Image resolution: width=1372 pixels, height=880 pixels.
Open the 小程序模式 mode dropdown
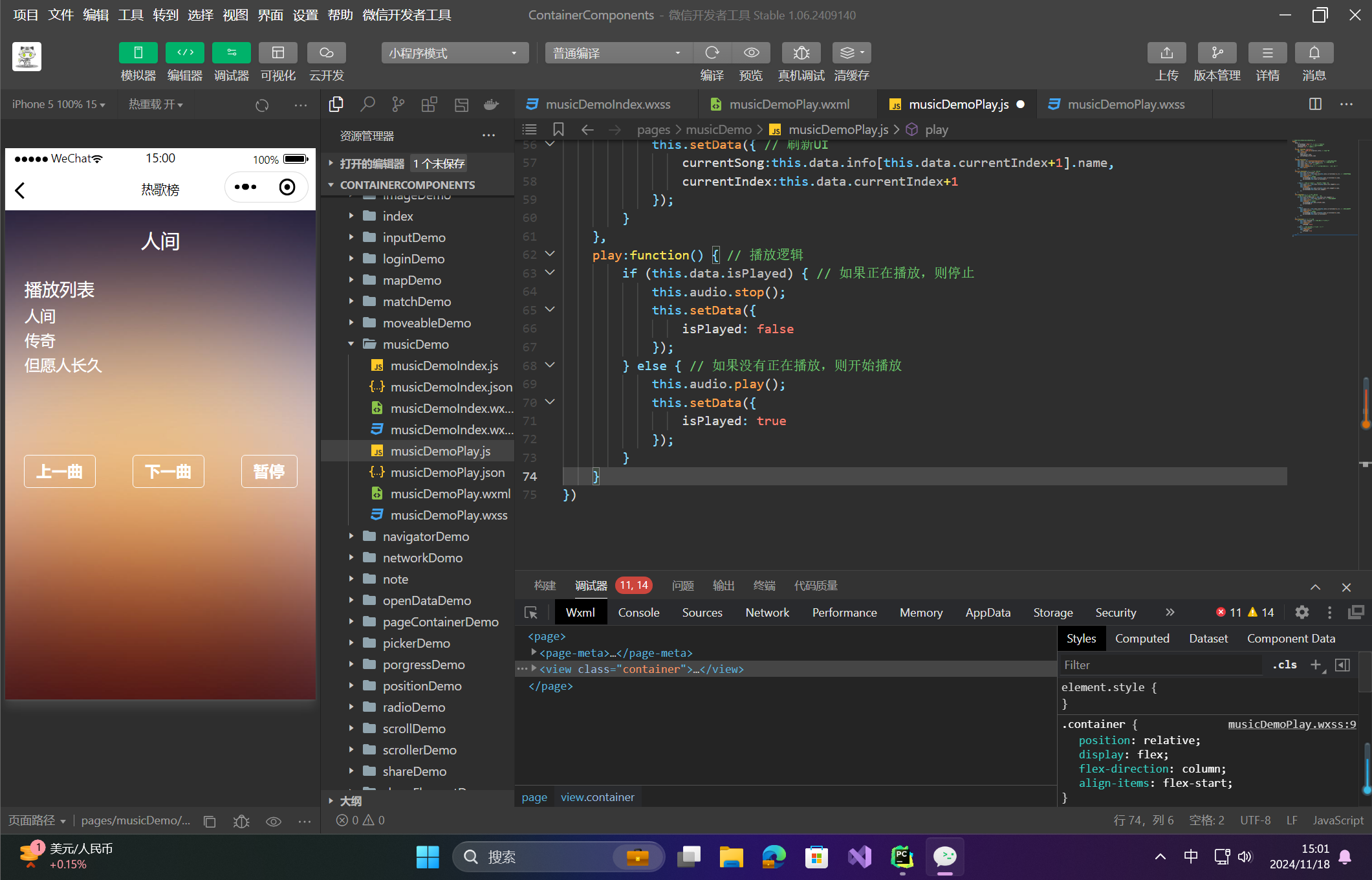tap(454, 53)
